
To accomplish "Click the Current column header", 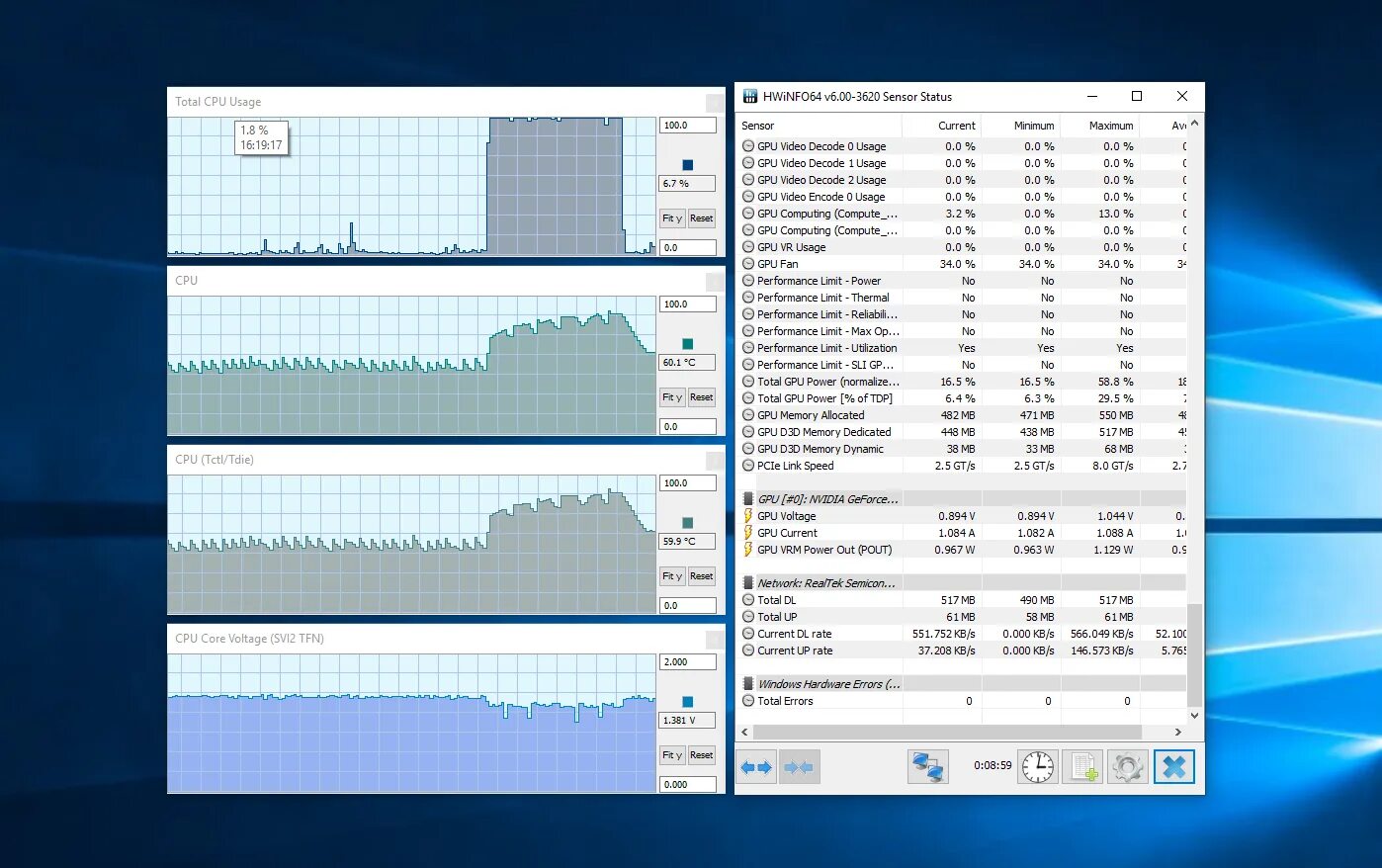I will coord(941,126).
